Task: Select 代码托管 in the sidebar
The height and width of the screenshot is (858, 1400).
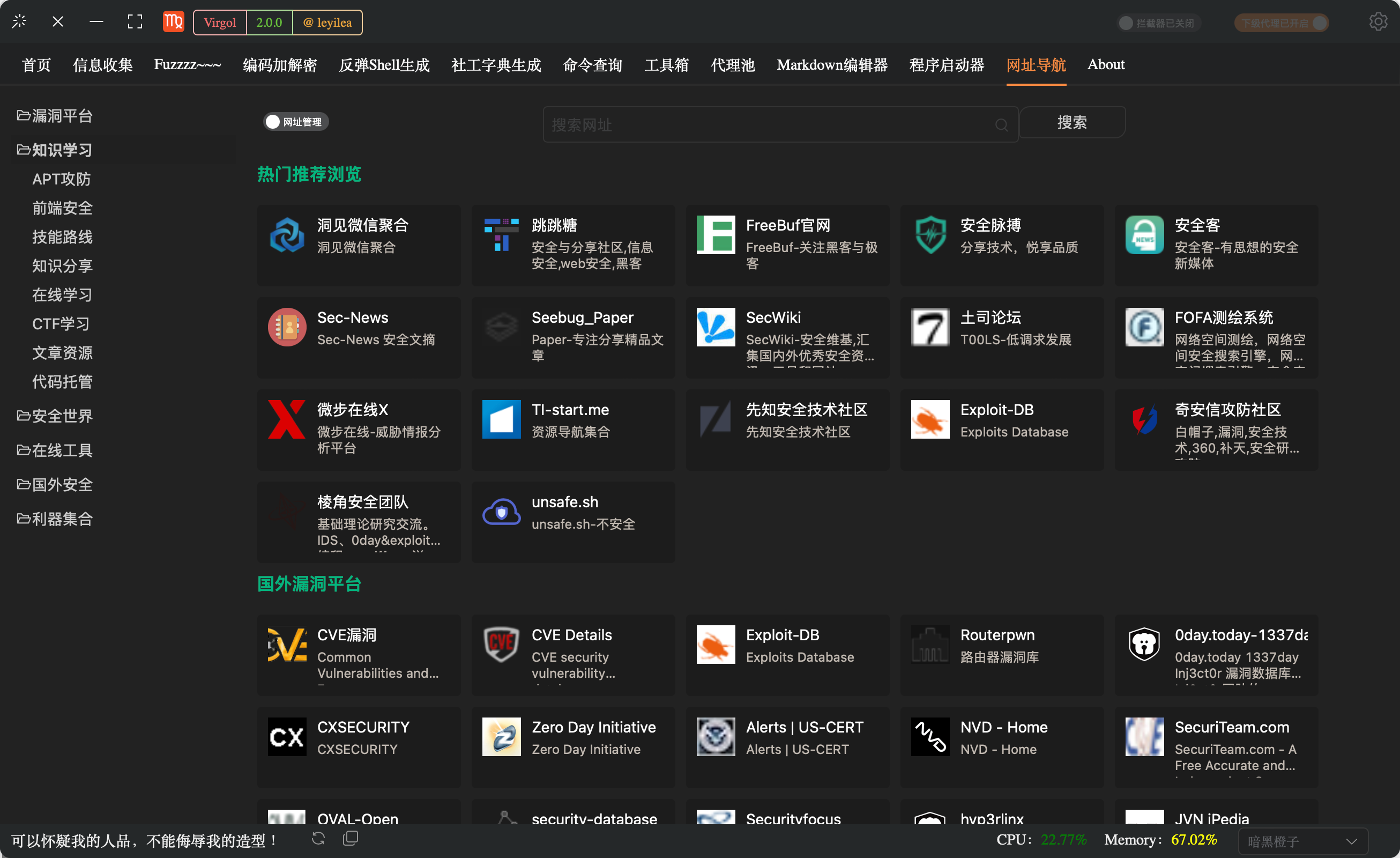Action: click(62, 381)
